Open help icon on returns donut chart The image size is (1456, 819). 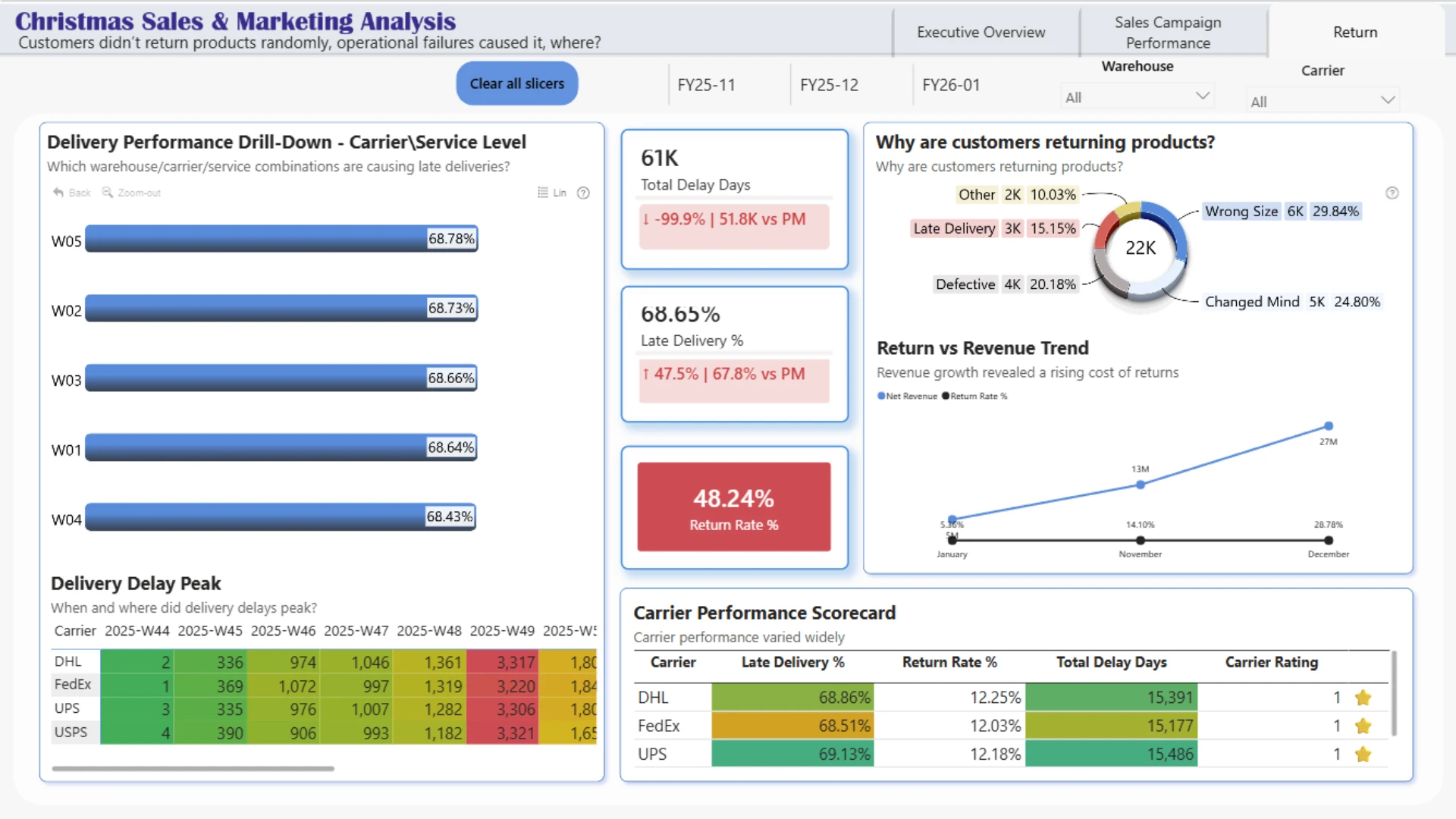(1392, 193)
